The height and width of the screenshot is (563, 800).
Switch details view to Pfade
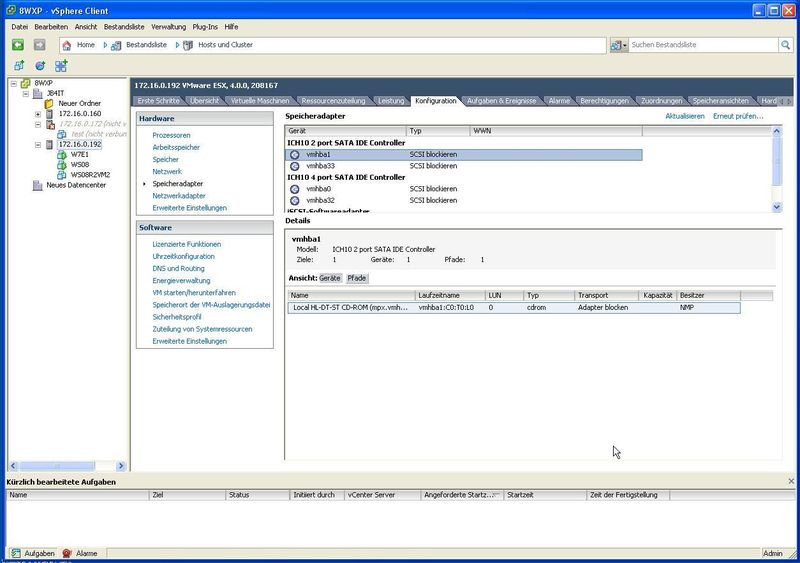356,277
